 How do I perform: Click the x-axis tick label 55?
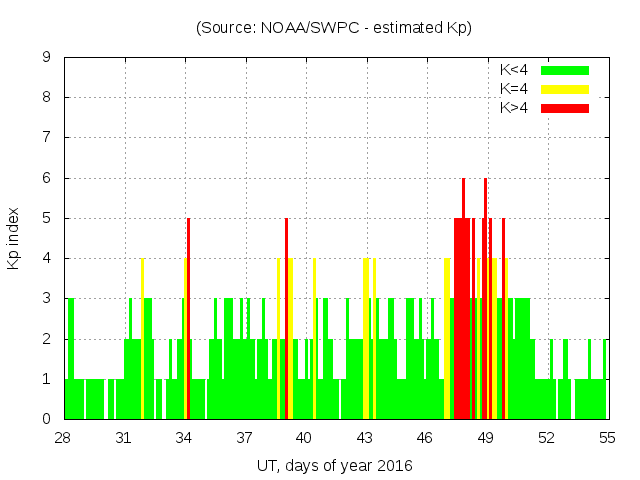point(606,438)
